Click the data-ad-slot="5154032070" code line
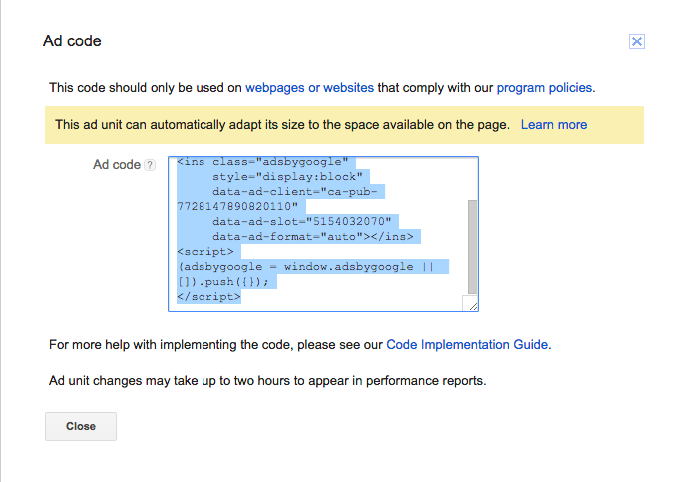The width and height of the screenshot is (688, 482). coord(301,221)
